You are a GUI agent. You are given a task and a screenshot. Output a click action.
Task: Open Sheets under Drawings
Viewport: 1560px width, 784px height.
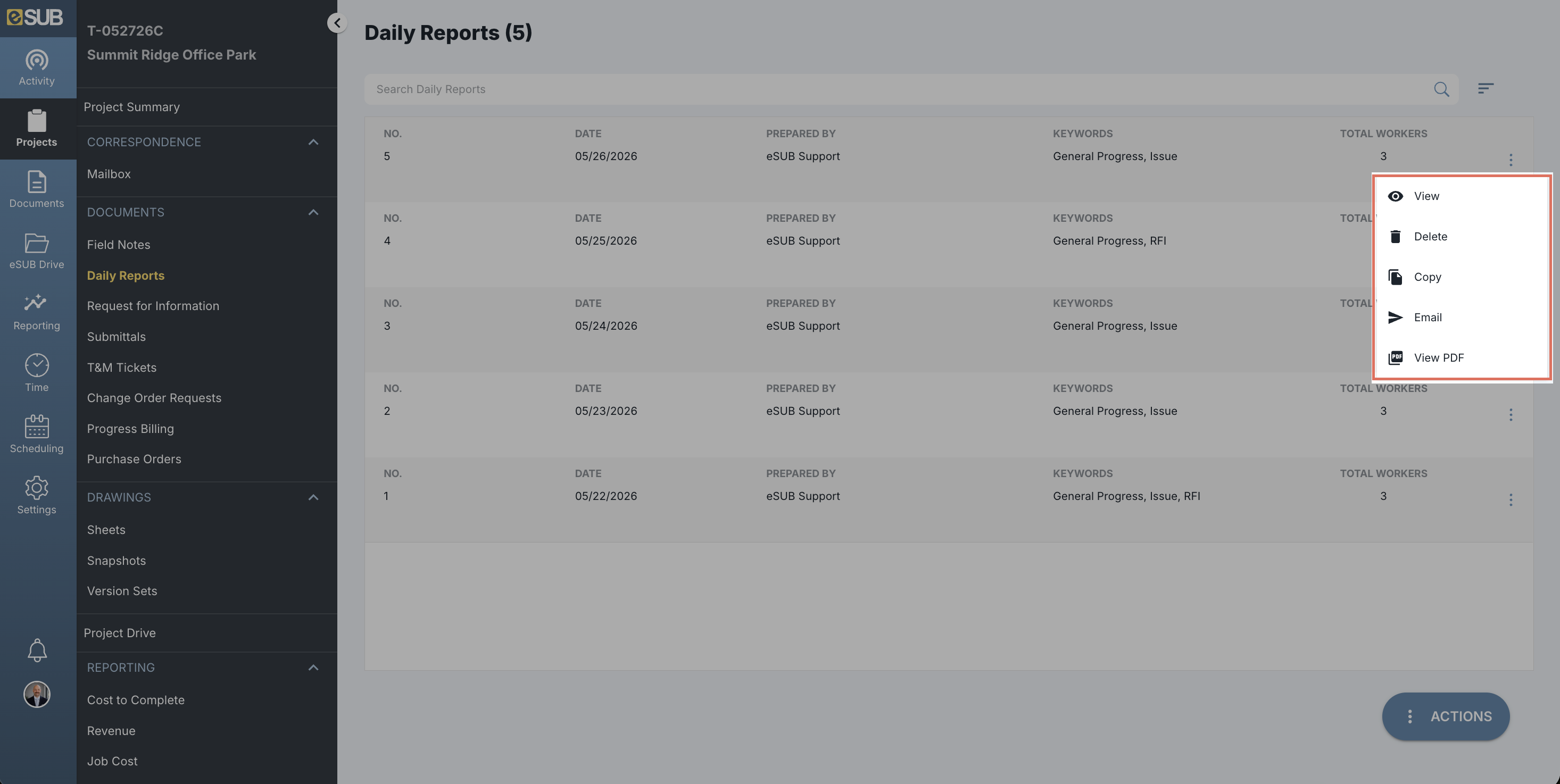point(106,530)
